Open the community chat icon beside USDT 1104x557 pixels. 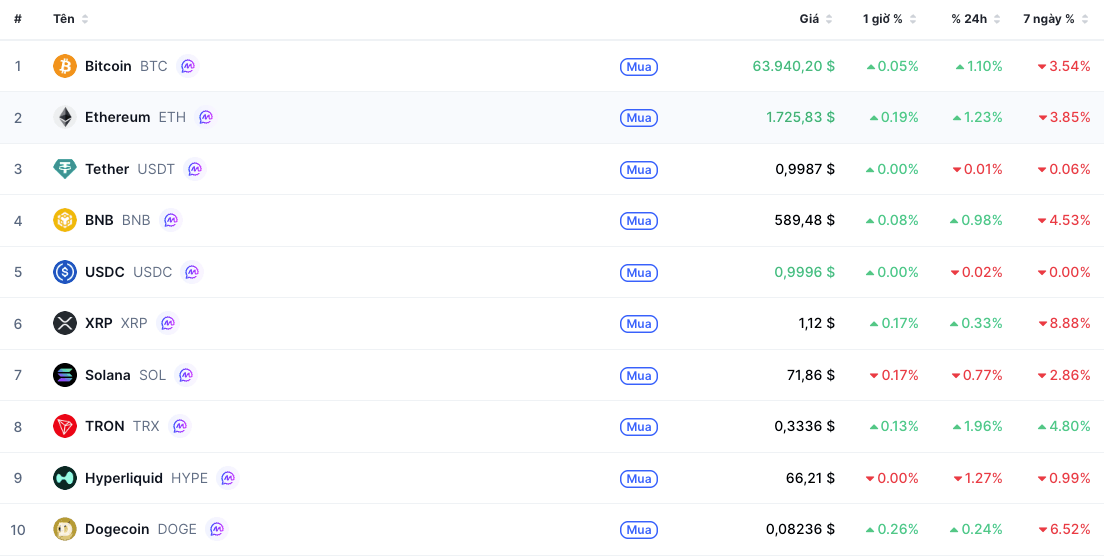194,169
